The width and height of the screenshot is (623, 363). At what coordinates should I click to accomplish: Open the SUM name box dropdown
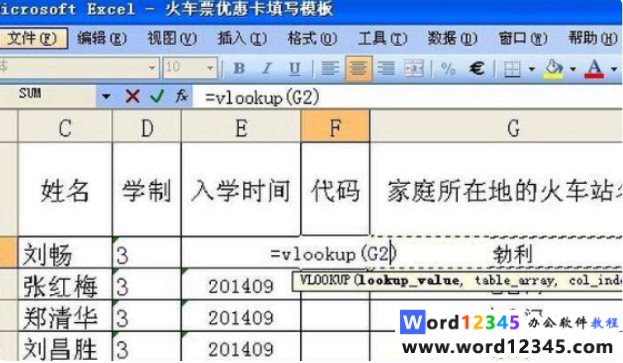(106, 96)
